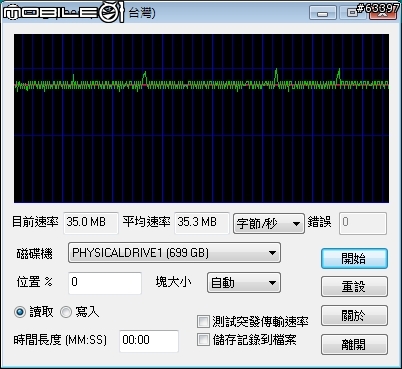
Task: Open the PHYSICALDRIVE1 disk dropdown
Action: pyautogui.click(x=174, y=253)
